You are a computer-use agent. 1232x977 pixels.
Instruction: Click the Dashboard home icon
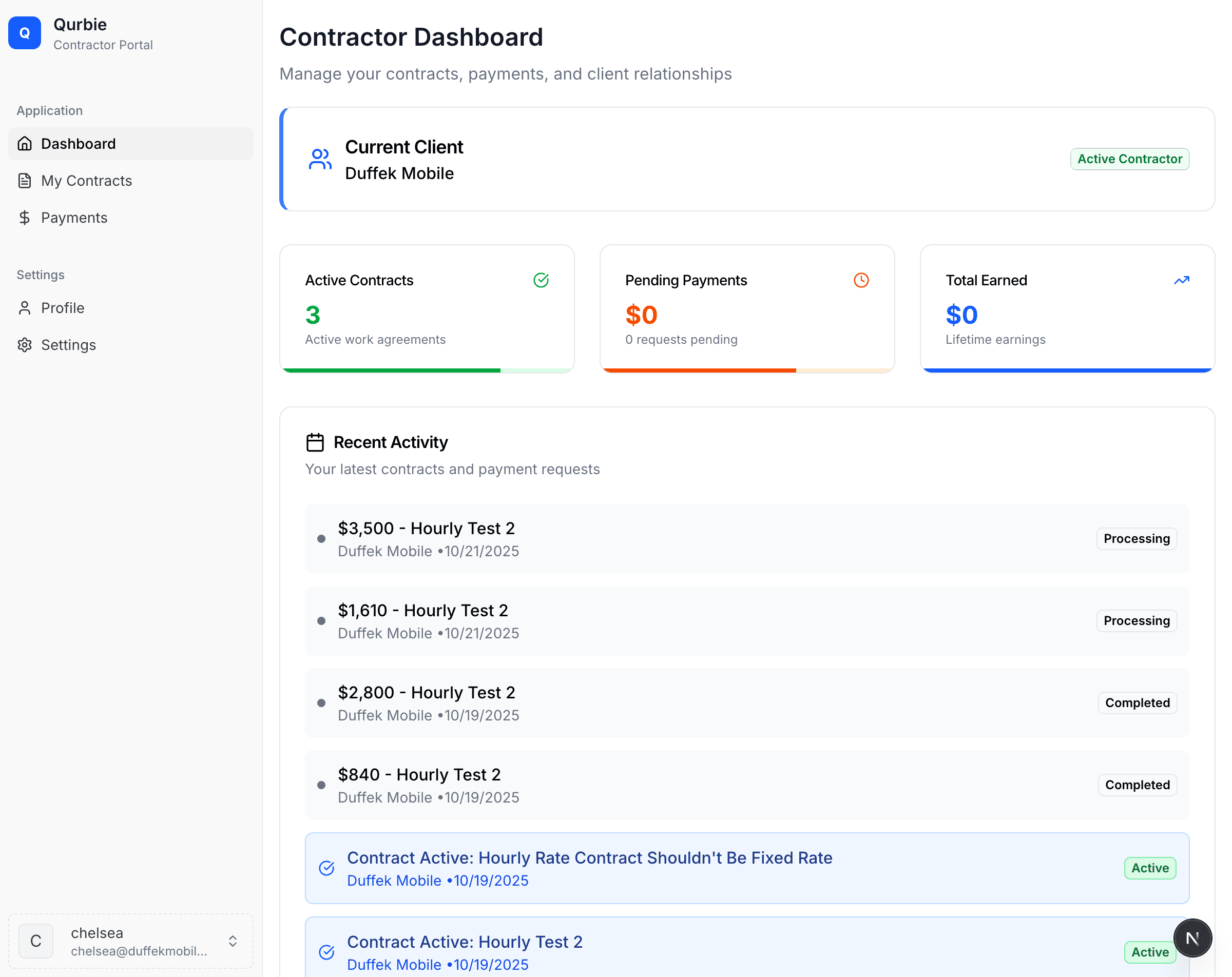[x=25, y=143]
